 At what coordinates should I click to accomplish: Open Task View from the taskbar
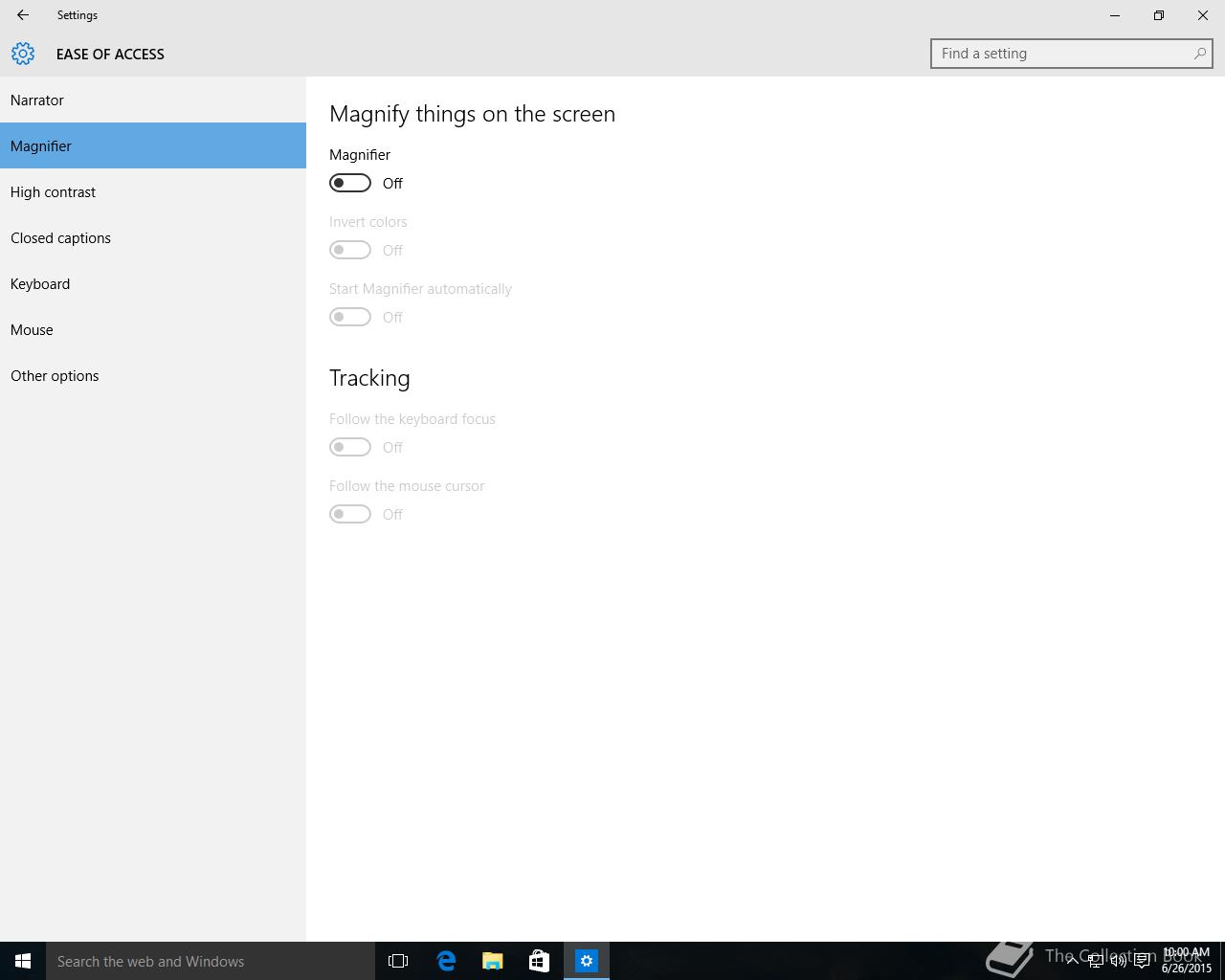pyautogui.click(x=398, y=961)
